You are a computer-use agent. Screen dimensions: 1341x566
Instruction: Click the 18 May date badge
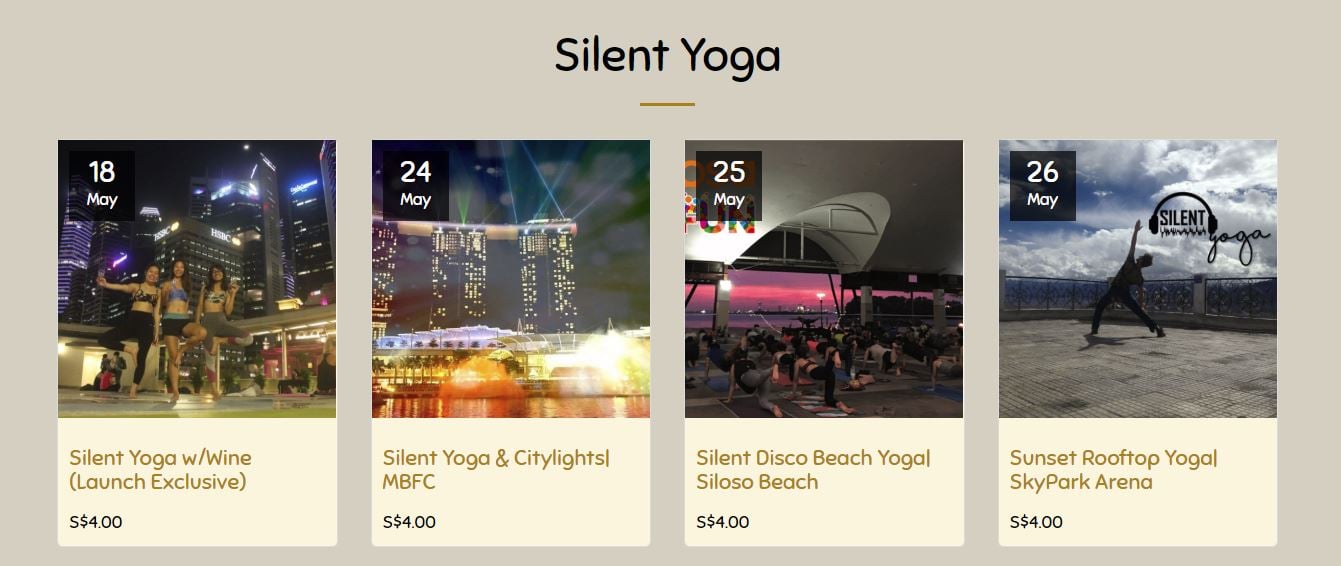pyautogui.click(x=102, y=184)
